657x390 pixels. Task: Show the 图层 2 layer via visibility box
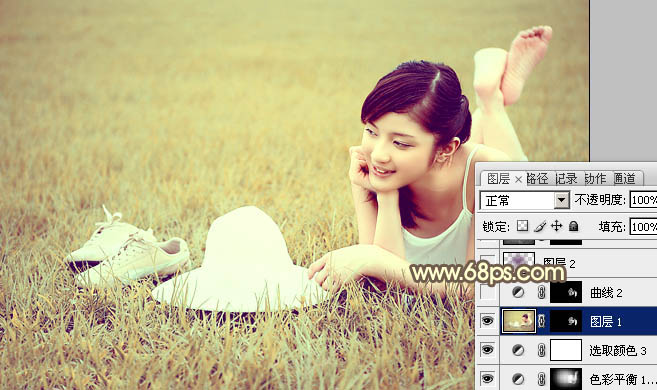click(x=487, y=263)
